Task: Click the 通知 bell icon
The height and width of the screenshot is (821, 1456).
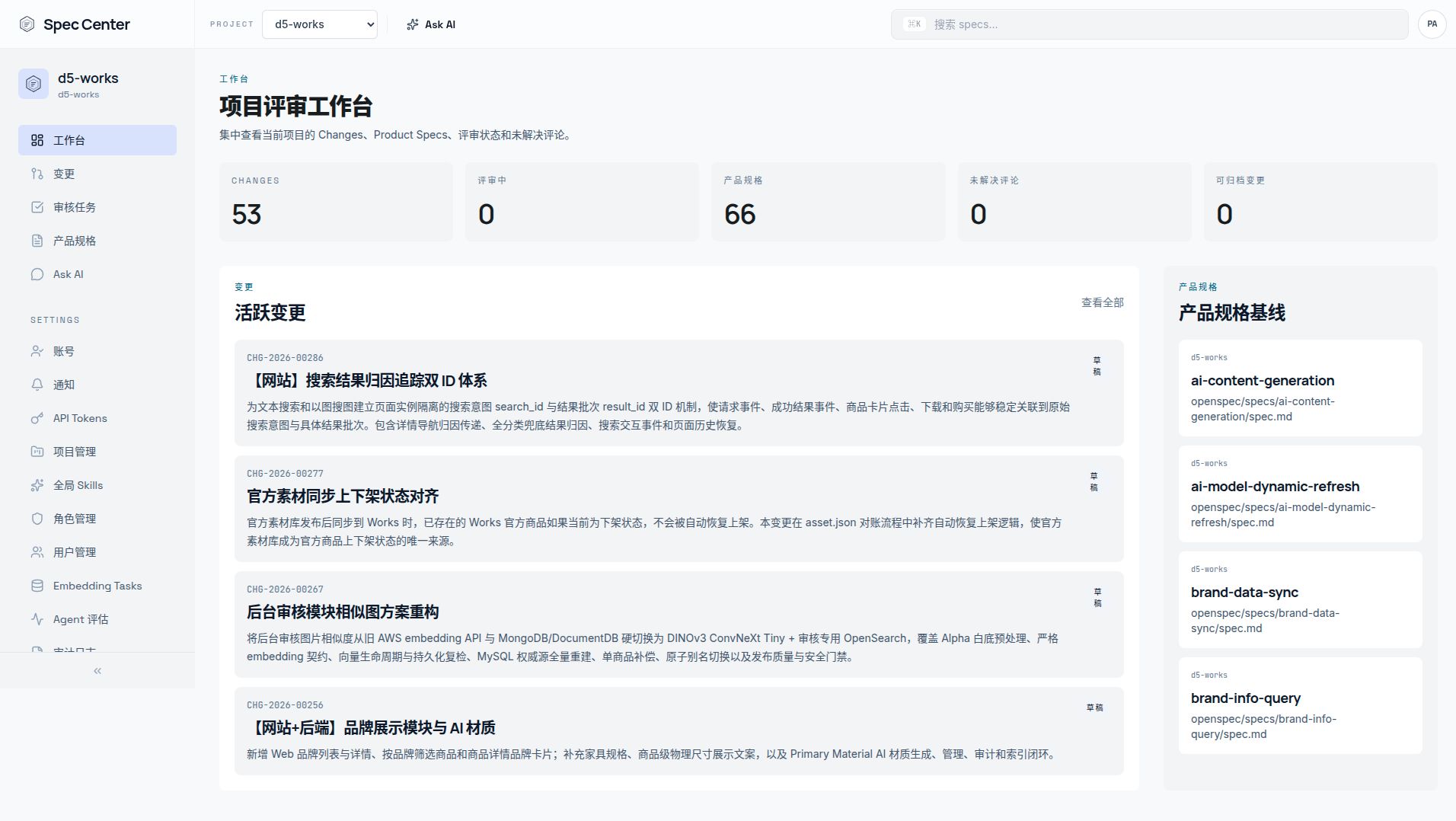Action: coord(37,385)
